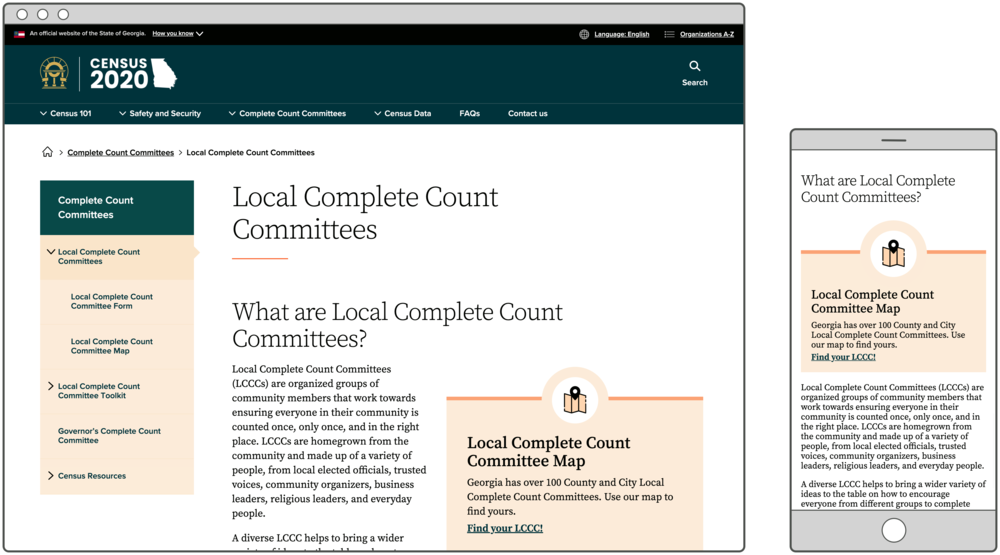This screenshot has width=1000, height=555.
Task: Click the first browser window control circle
Action: [22, 14]
